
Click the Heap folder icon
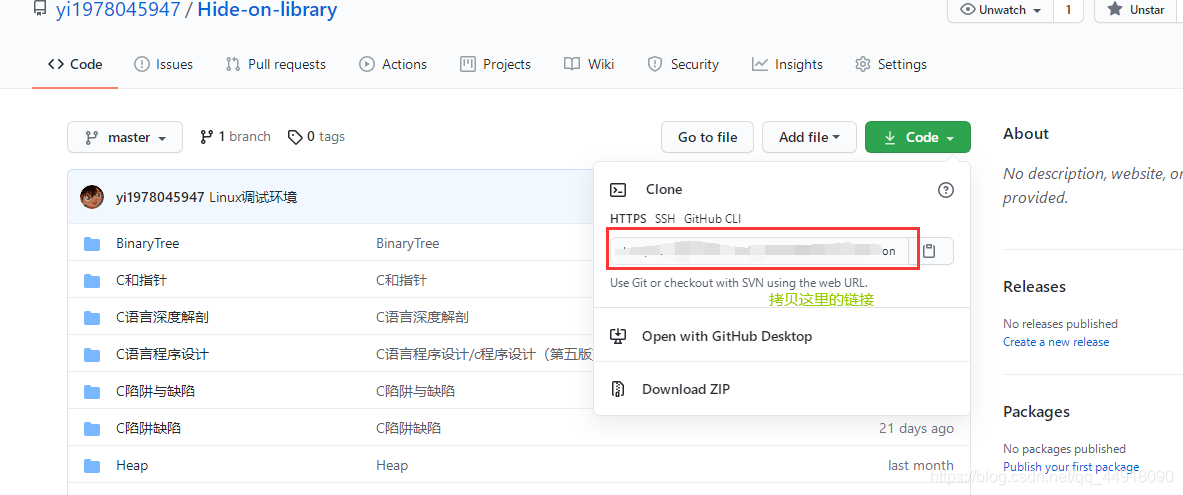tap(92, 466)
